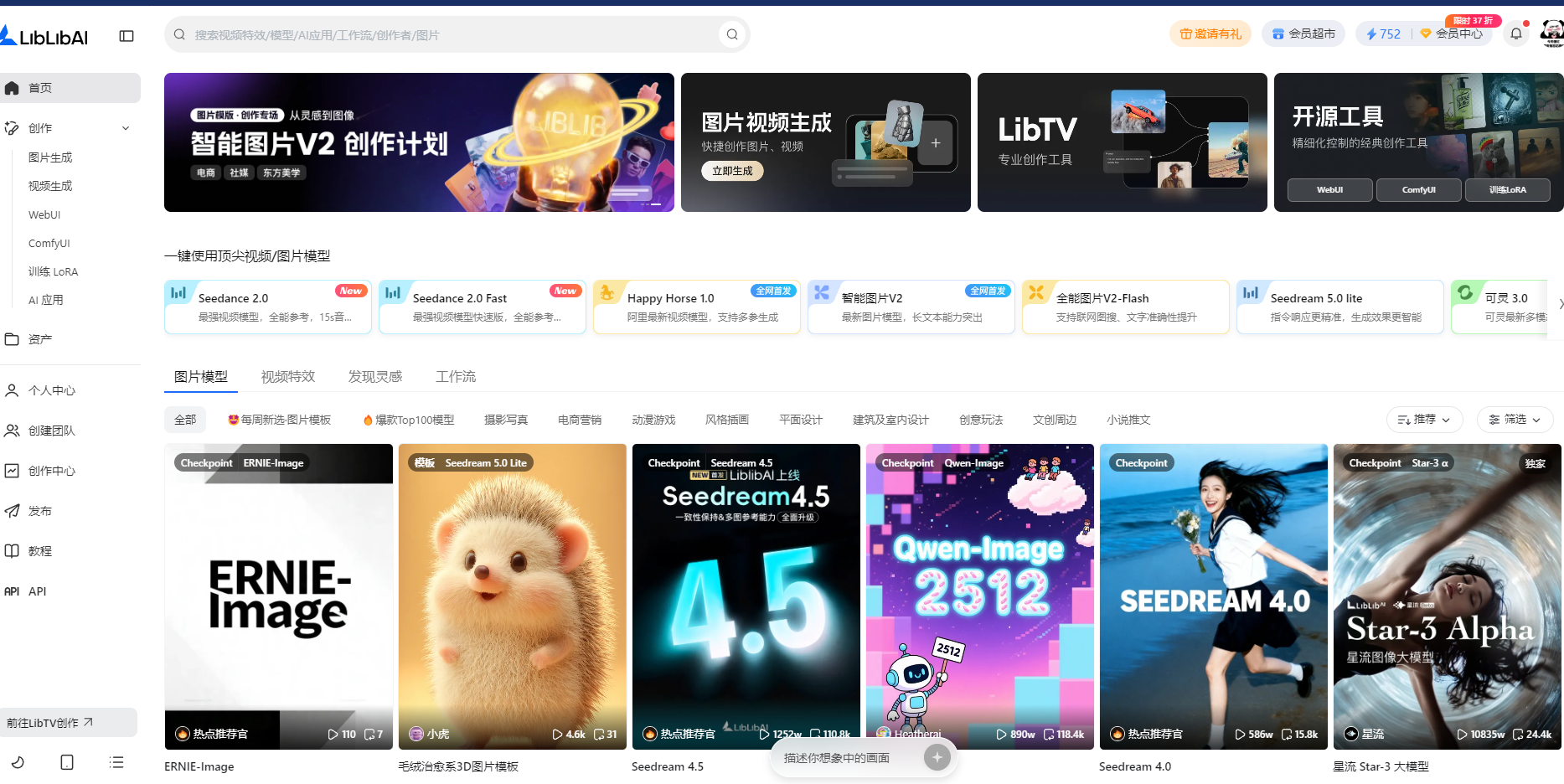Open ComfyUI in sidebar
Screen dimensions: 1564x784
click(x=49, y=243)
